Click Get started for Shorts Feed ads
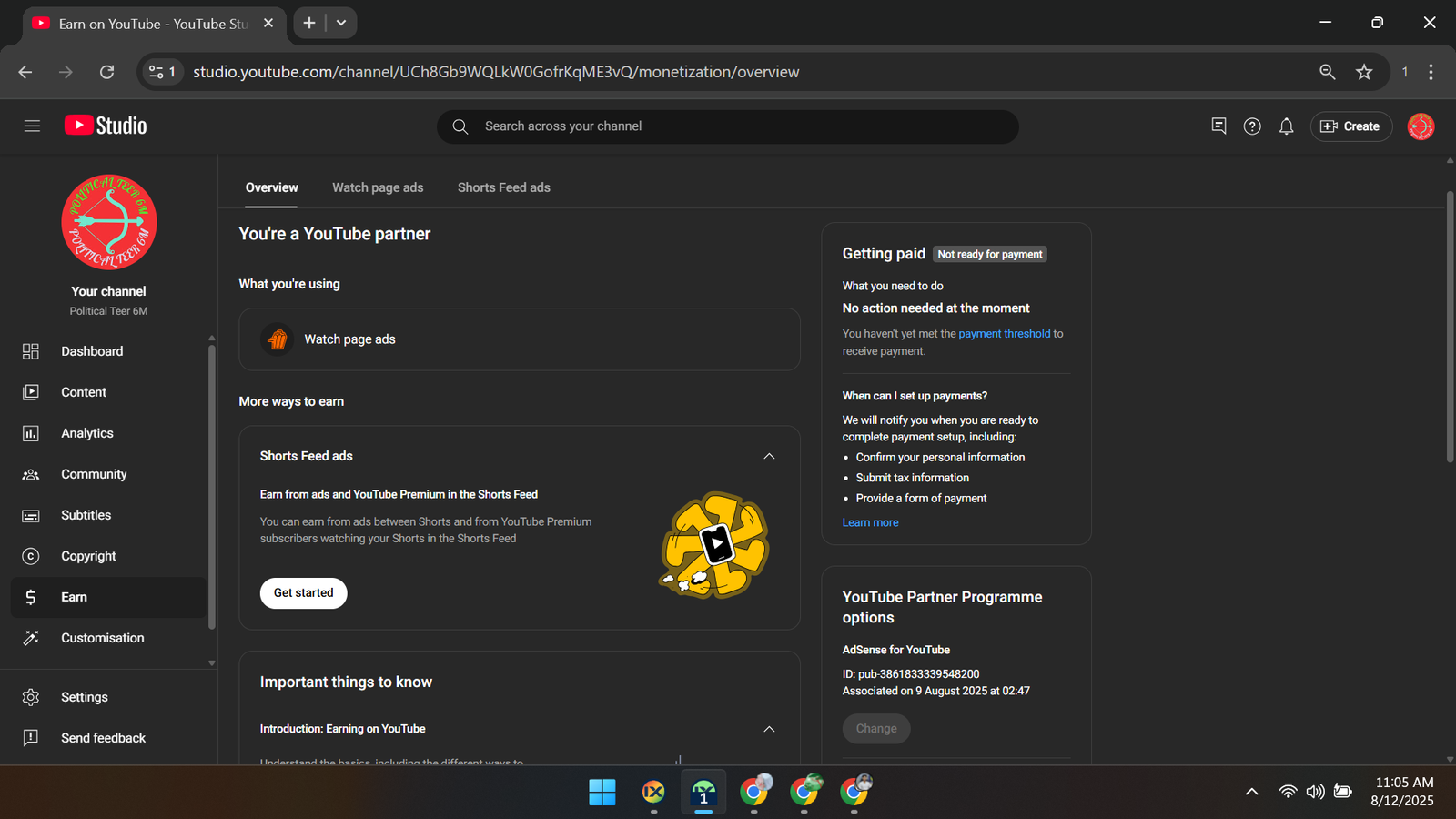This screenshot has width=1456, height=819. 304,593
